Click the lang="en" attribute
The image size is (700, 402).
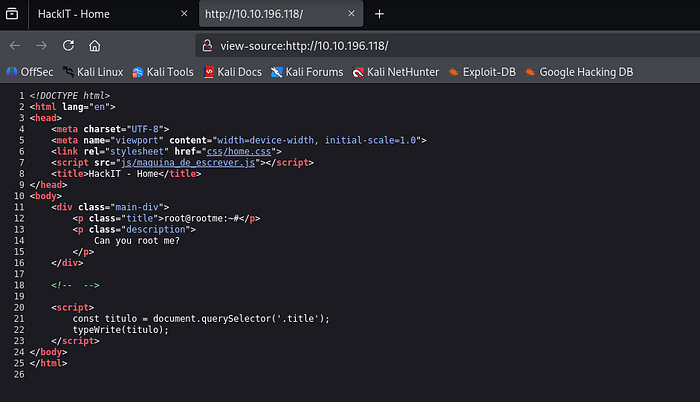pos(86,107)
